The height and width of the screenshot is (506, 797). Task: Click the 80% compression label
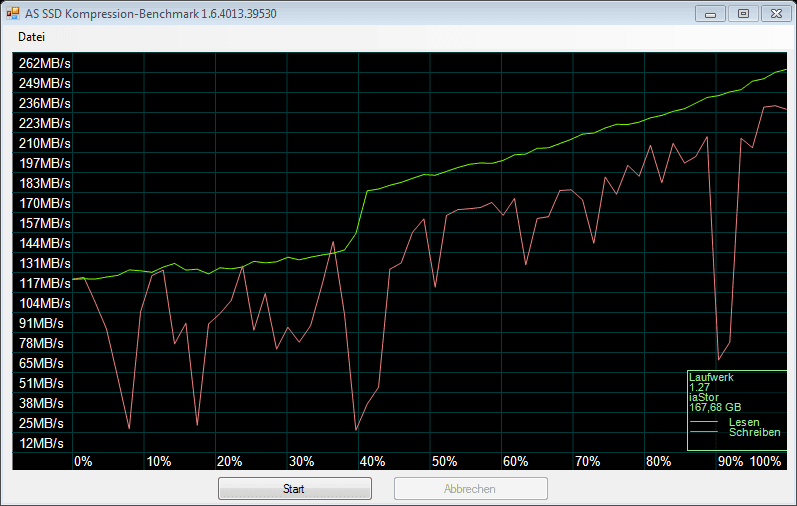658,461
